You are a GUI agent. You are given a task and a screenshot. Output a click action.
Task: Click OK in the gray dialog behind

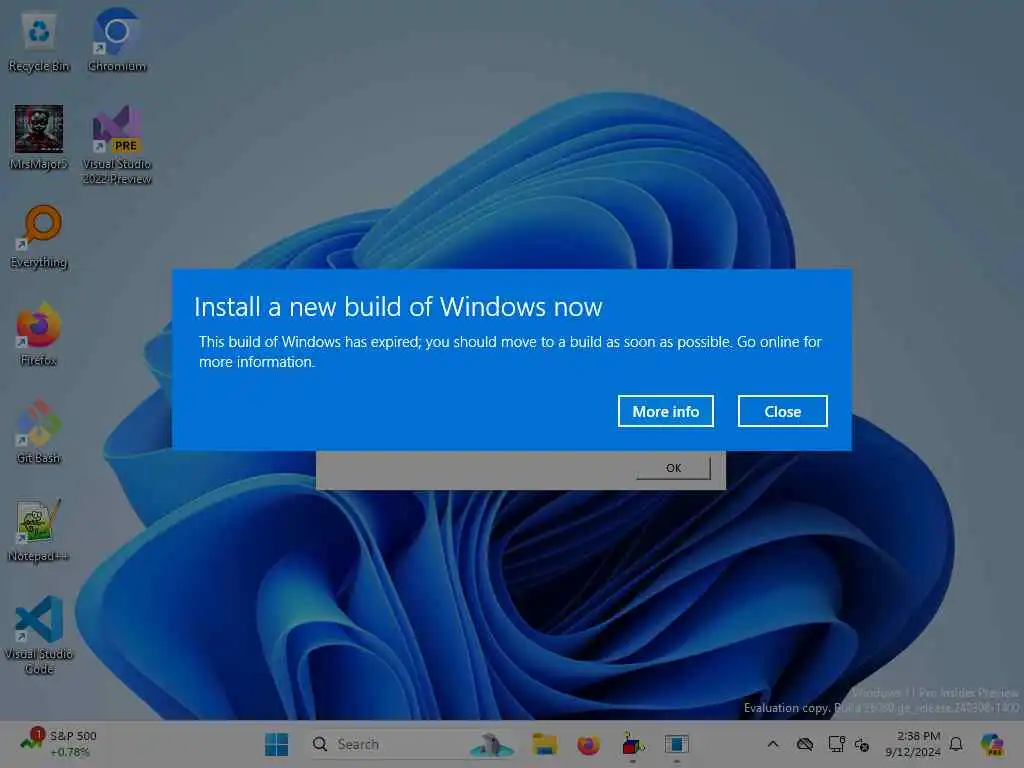(673, 468)
